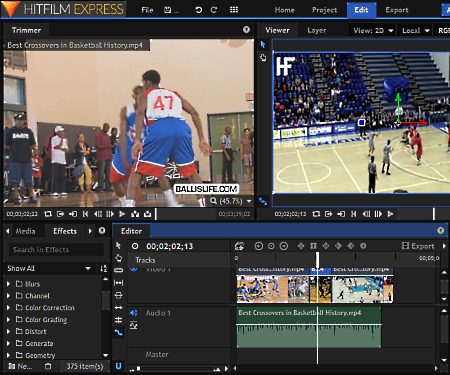Set the out point in the Trimmer
The image size is (450, 375).
(x=73, y=214)
